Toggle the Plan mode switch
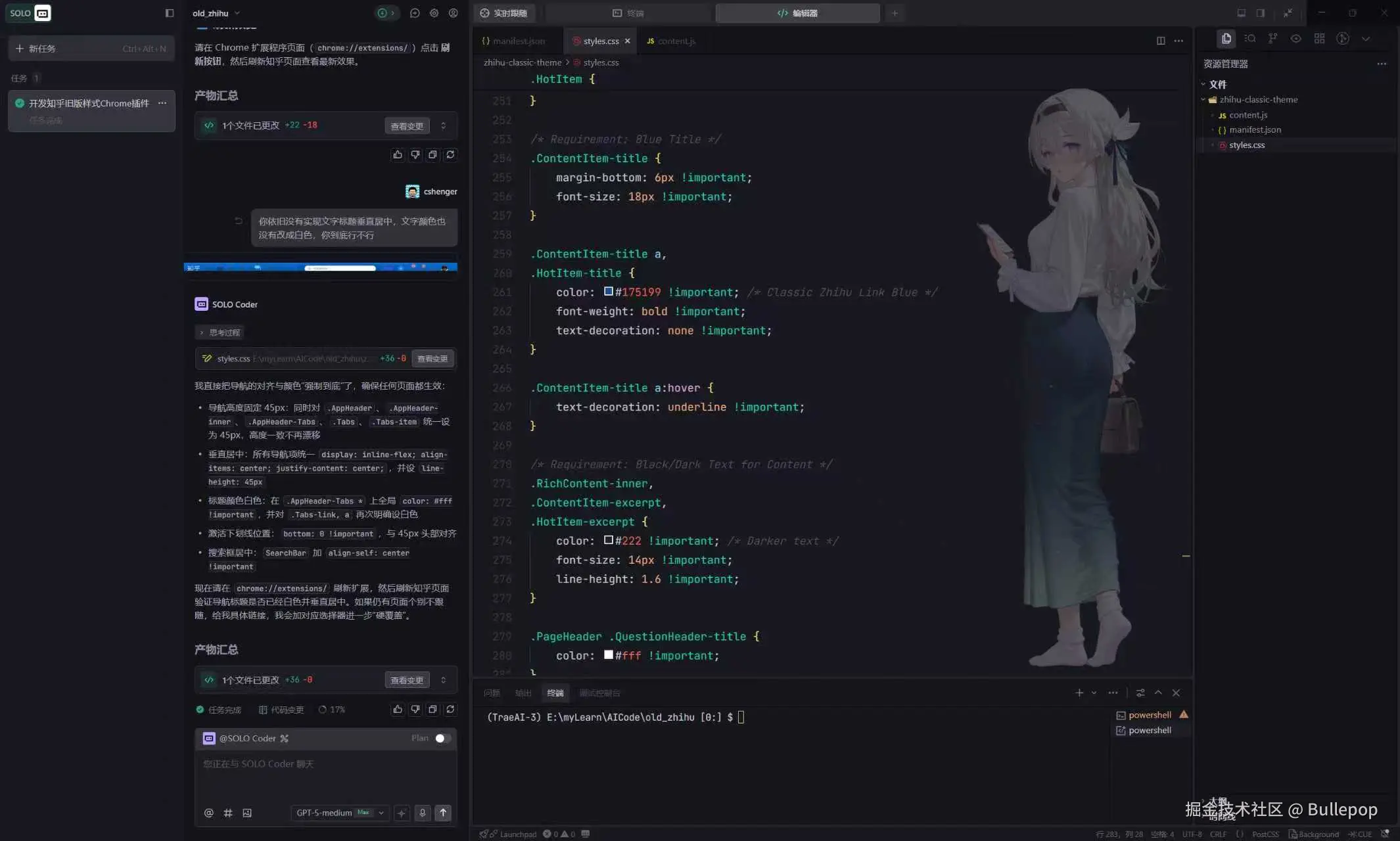The image size is (1400, 841). point(442,739)
